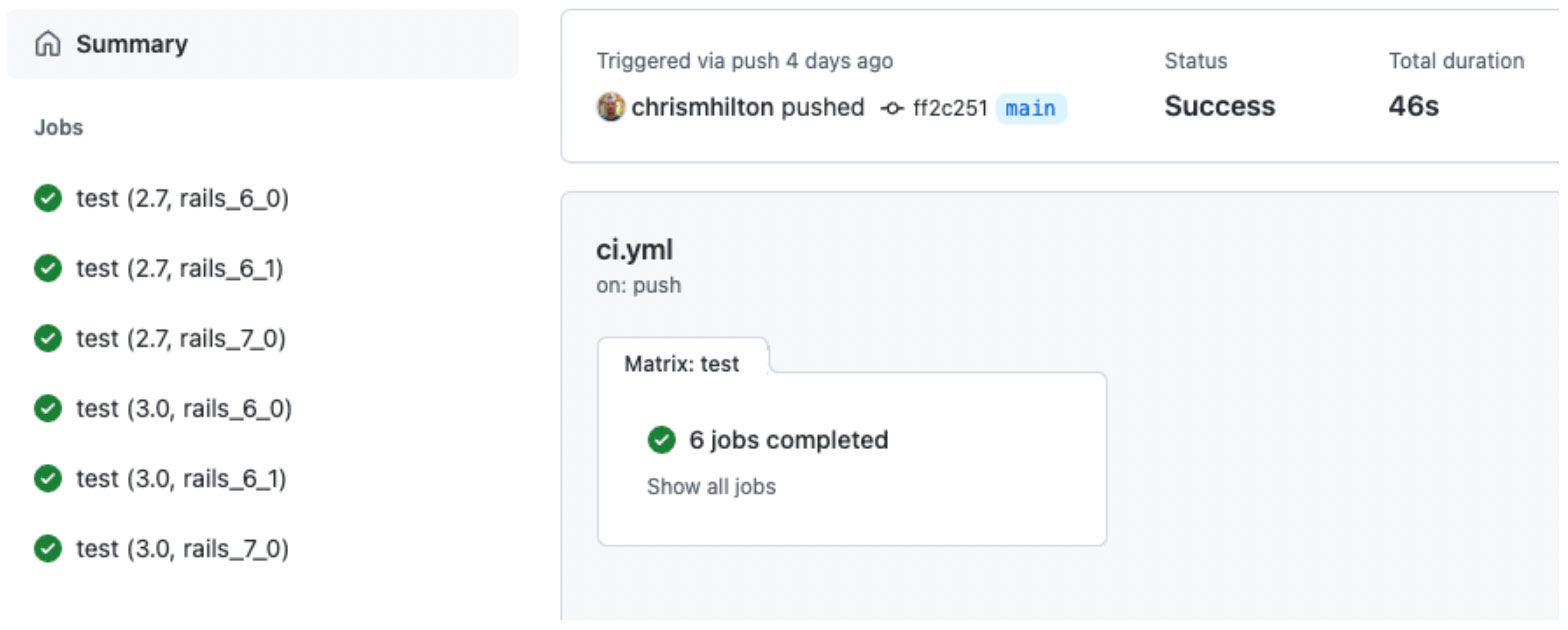Select the Matrix: test tab label
Viewport: 1568px width, 630px height.
(682, 364)
